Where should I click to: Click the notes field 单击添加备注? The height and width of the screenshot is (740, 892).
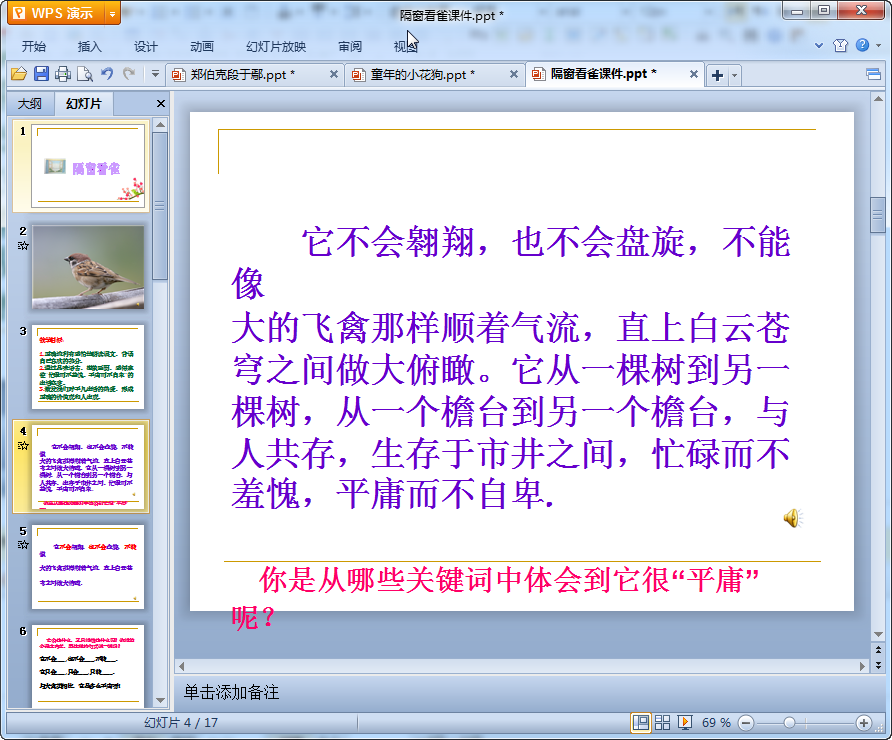click(231, 692)
